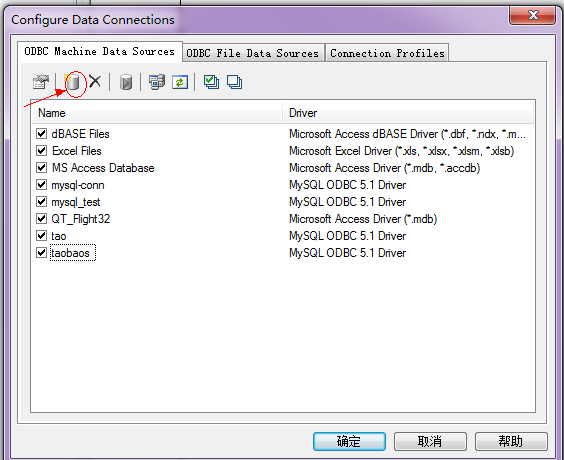Click the 确定 (OK) button
The image size is (564, 460).
[x=349, y=441]
